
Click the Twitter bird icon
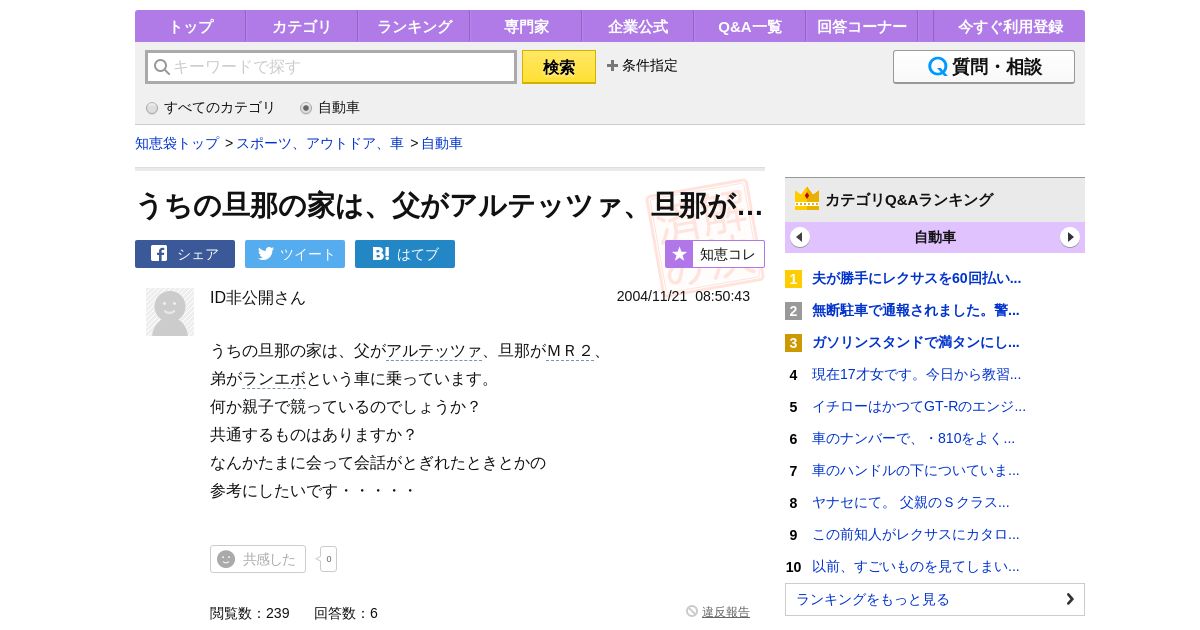pos(265,253)
